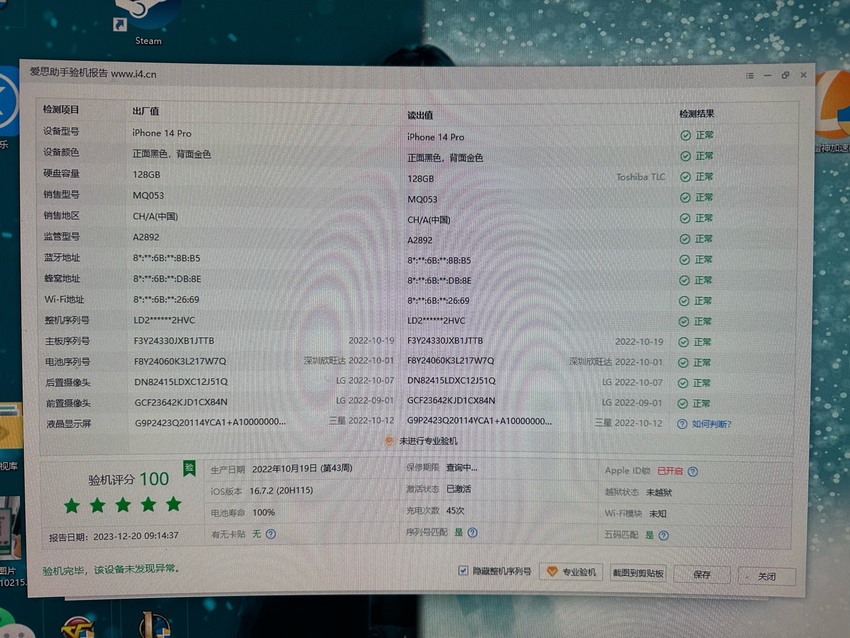Click the green 验 badge on the score

(x=189, y=469)
